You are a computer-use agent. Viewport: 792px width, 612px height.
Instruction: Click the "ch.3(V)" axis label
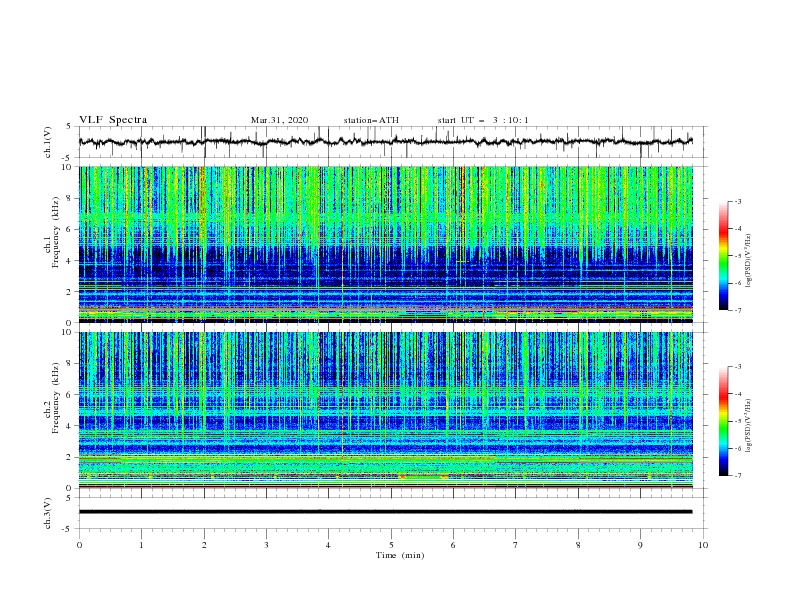[x=48, y=514]
